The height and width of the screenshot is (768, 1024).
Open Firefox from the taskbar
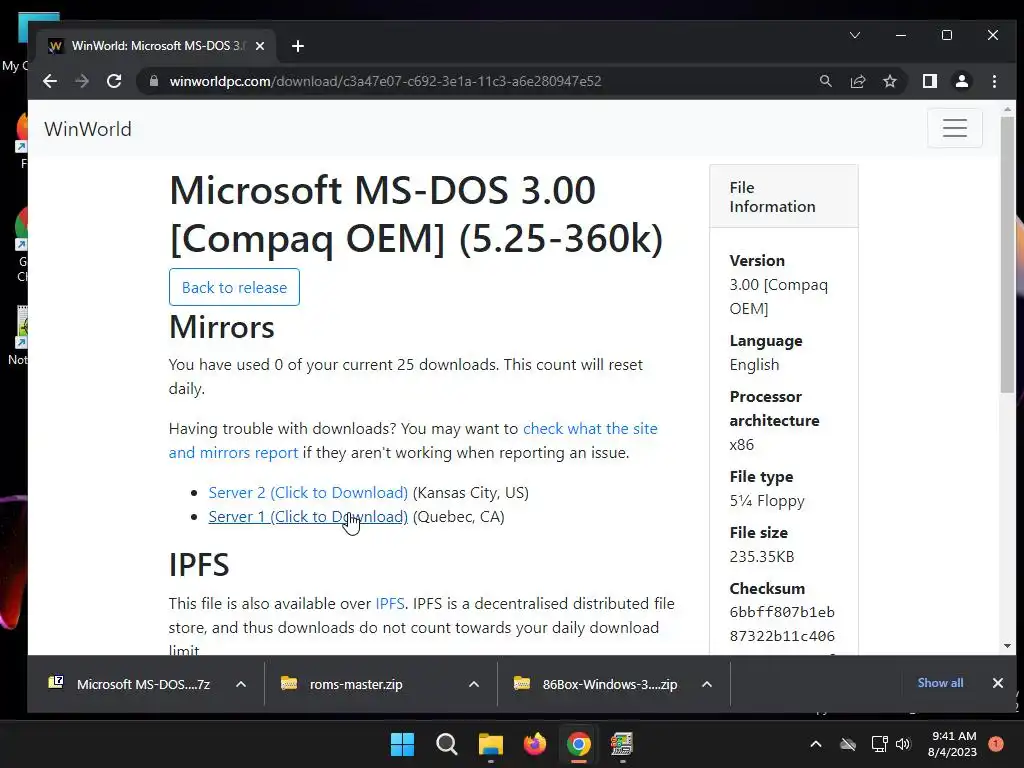(535, 744)
